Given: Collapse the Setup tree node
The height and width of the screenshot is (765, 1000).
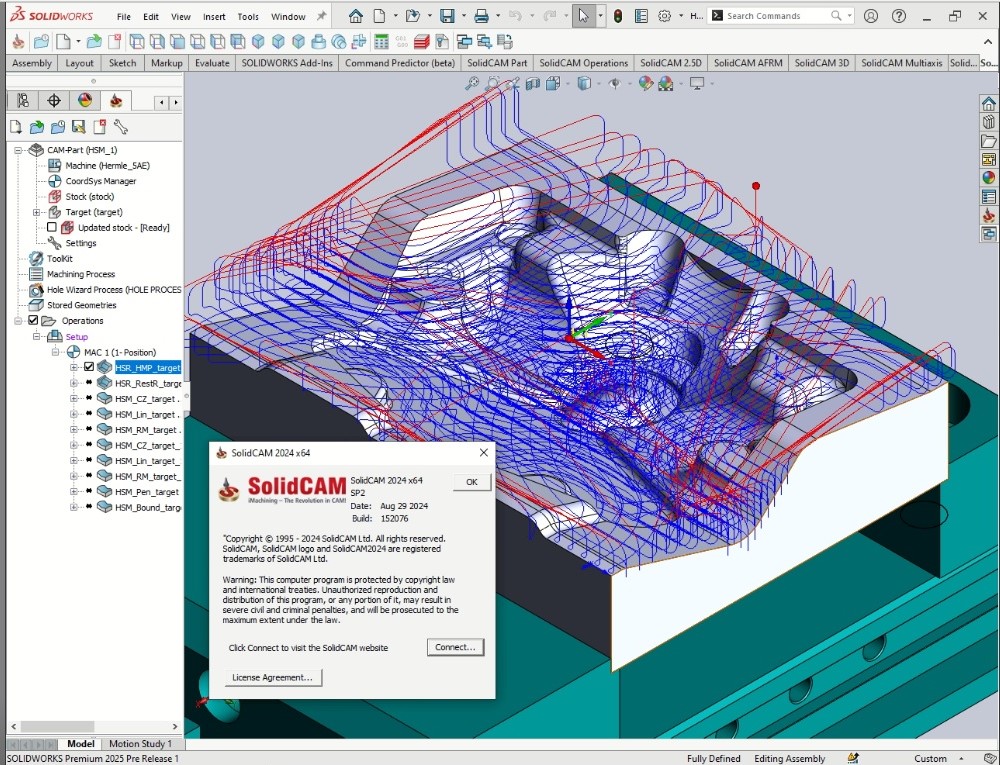Looking at the screenshot, I should coord(36,337).
